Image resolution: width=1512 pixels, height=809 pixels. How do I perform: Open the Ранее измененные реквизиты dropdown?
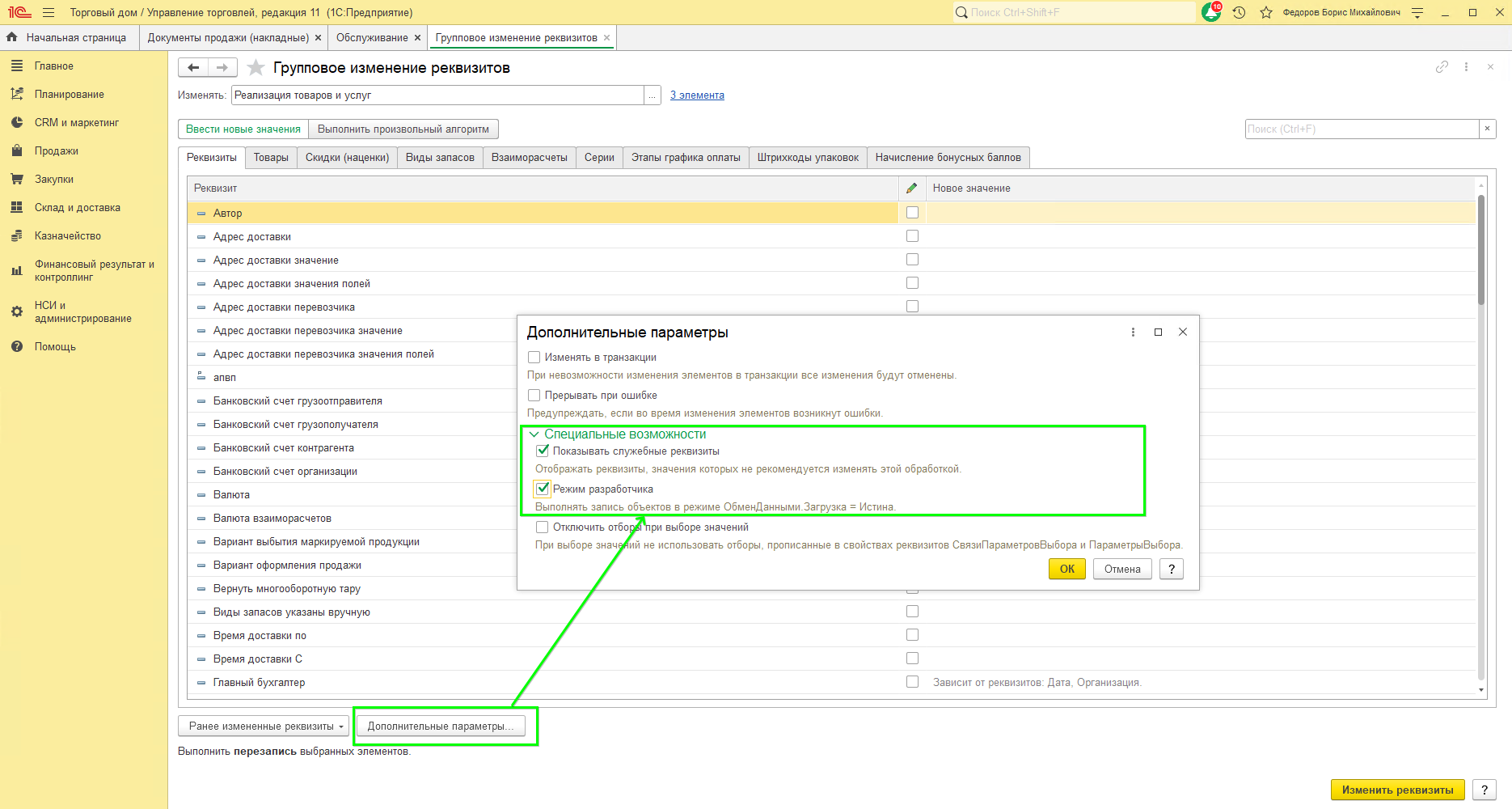[264, 726]
